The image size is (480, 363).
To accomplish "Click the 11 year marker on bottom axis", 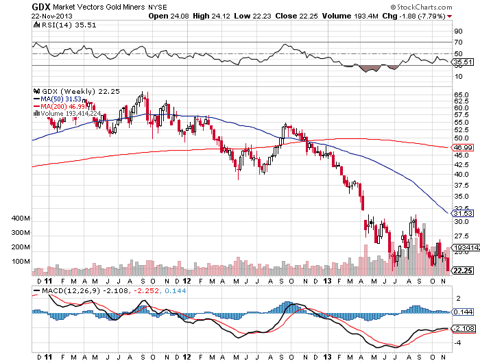I will point(48,357).
